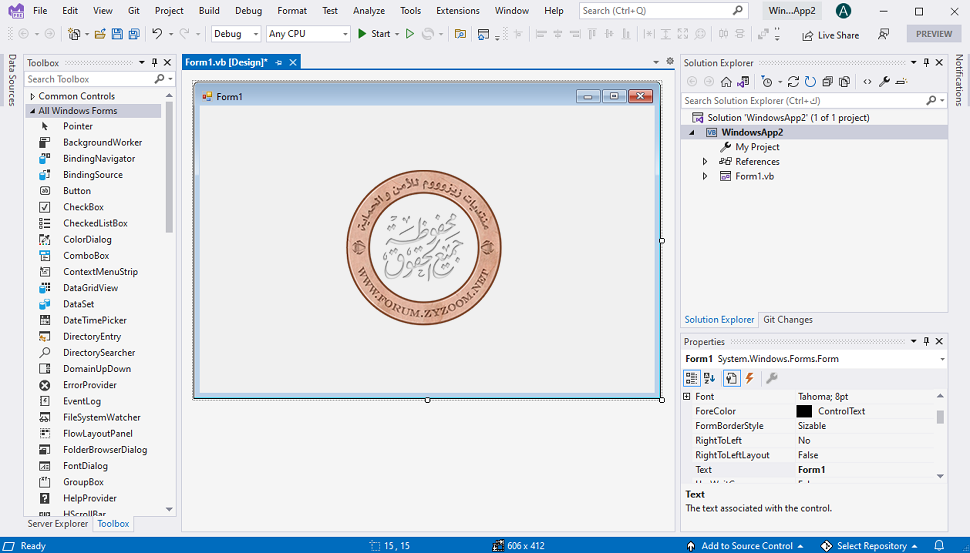Click the Alphabetical sort icon in Properties
This screenshot has width=970, height=553.
710,378
